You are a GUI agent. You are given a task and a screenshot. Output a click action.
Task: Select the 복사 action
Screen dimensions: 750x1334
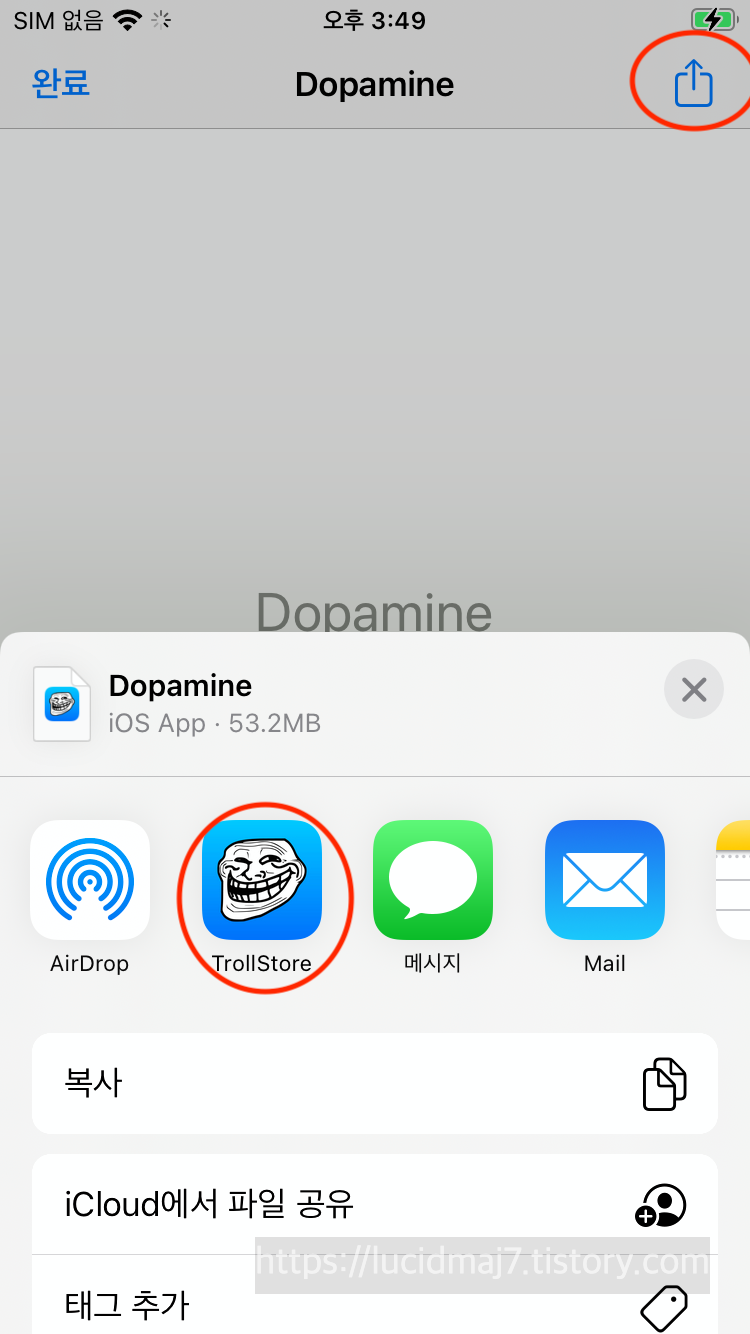point(375,1083)
